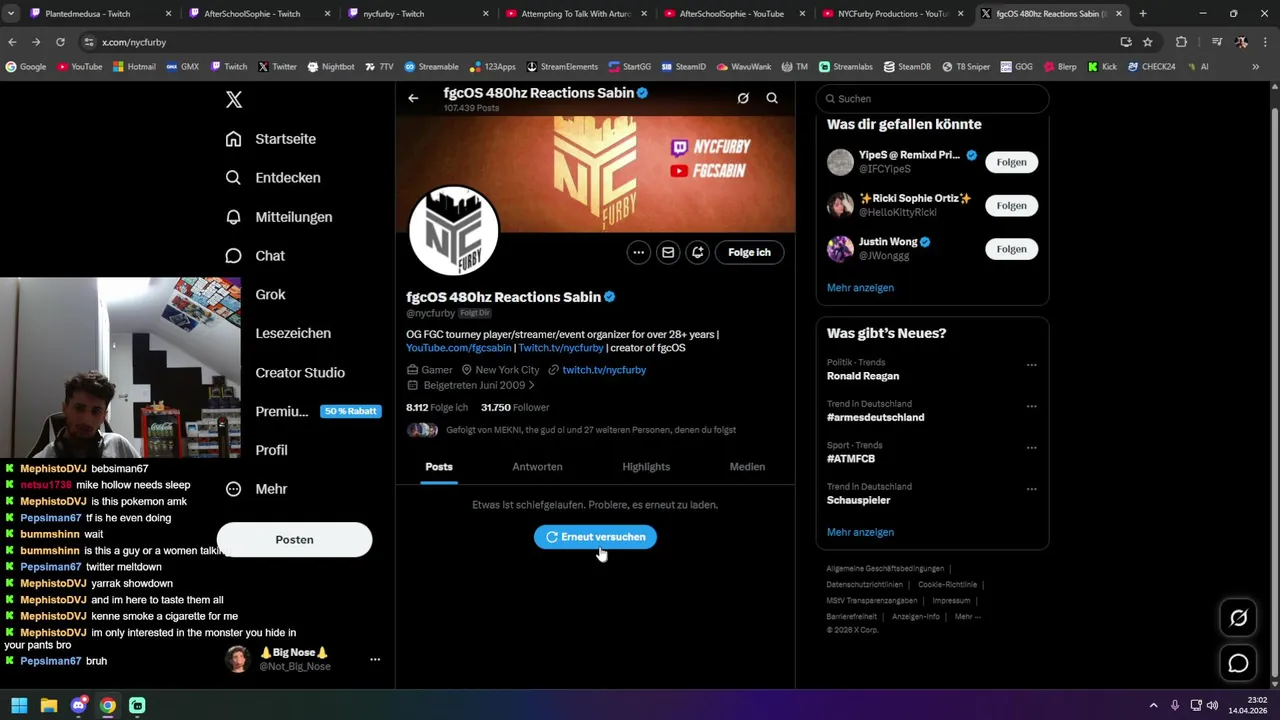Switch to nycfurby - Twitch tab
This screenshot has width=1280, height=720.
[x=414, y=14]
